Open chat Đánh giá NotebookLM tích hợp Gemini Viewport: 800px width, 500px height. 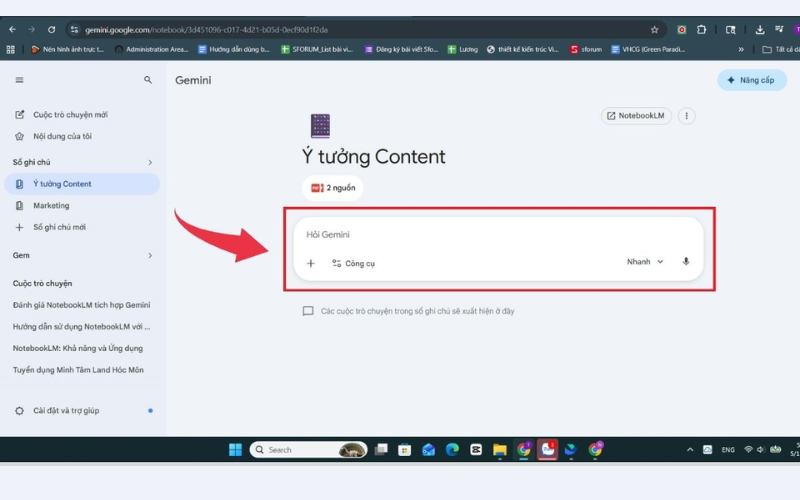(82, 305)
